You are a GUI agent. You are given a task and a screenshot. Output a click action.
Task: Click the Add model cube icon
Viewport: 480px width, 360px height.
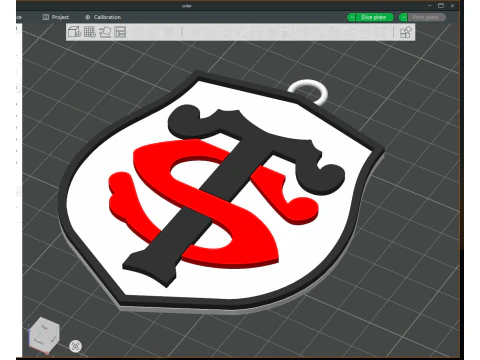tap(74, 32)
